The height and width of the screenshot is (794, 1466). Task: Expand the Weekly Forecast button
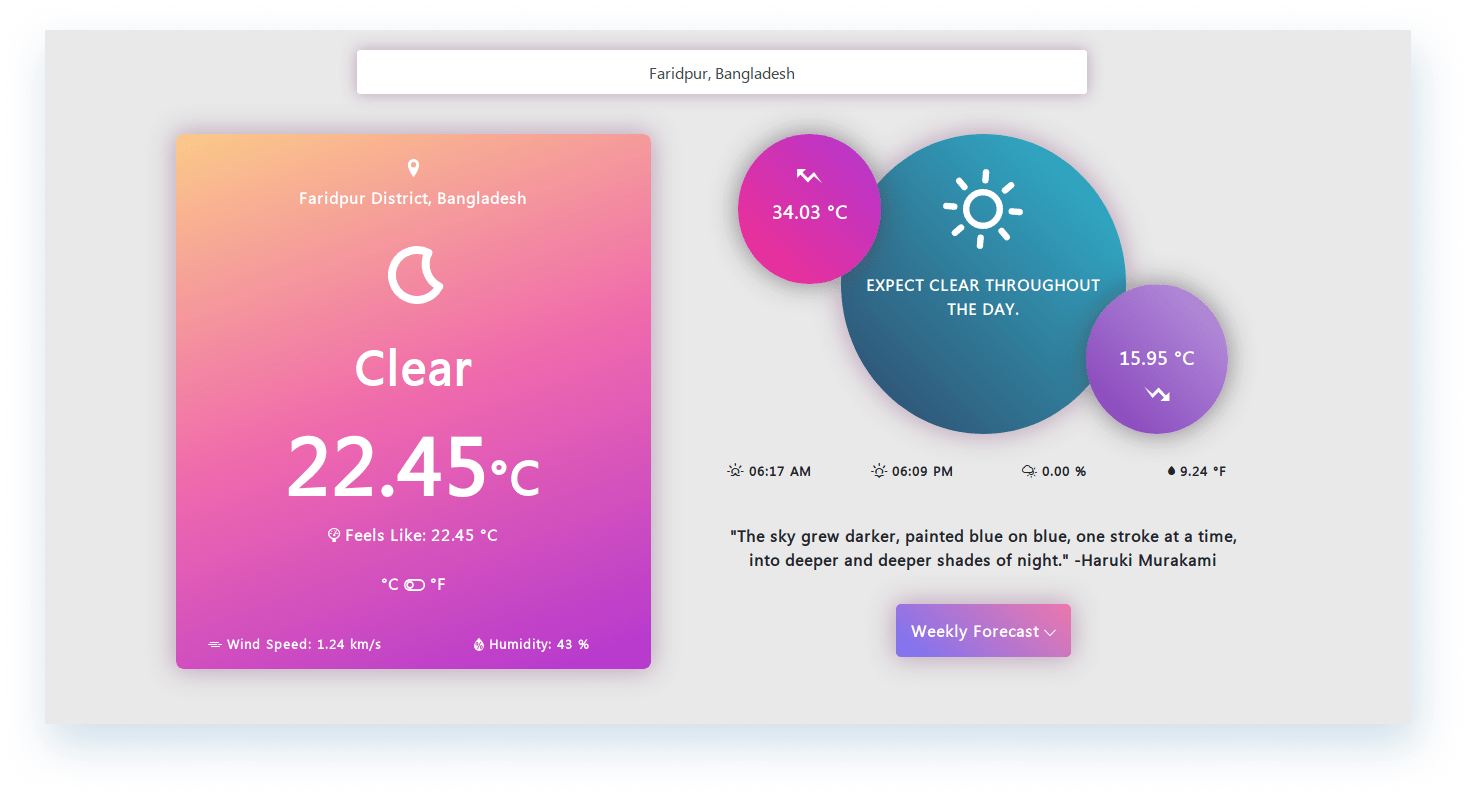(983, 630)
